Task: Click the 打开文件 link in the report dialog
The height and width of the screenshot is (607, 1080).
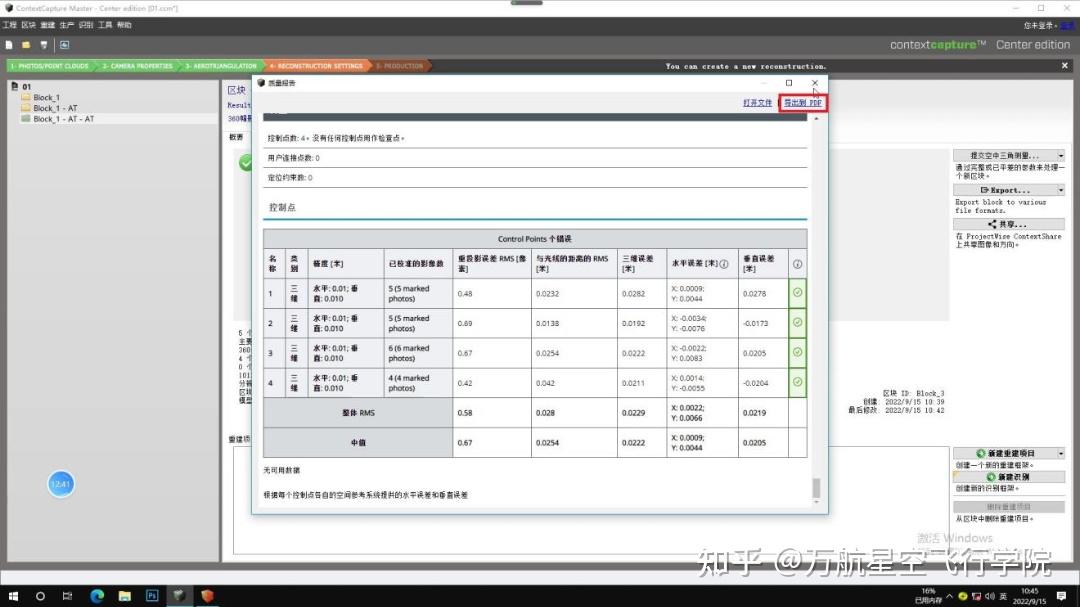Action: (x=757, y=102)
